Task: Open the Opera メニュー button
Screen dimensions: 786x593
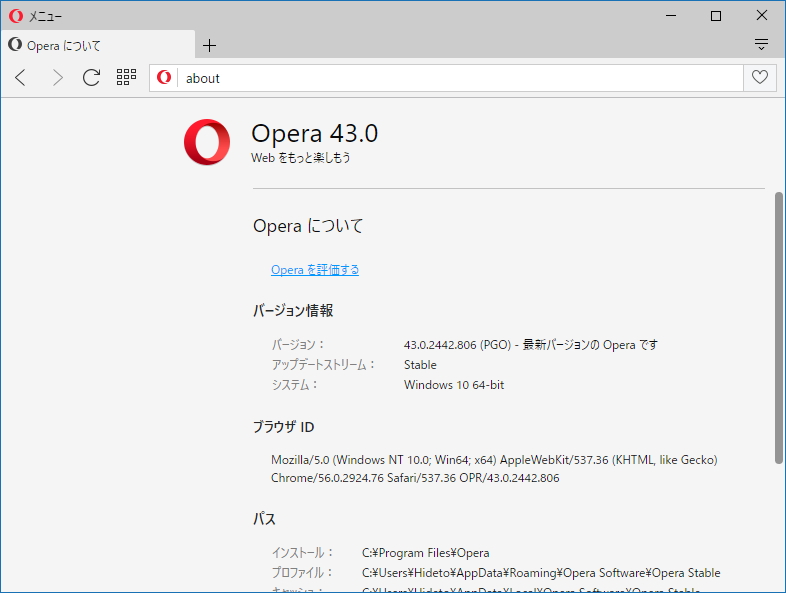Action: click(35, 16)
